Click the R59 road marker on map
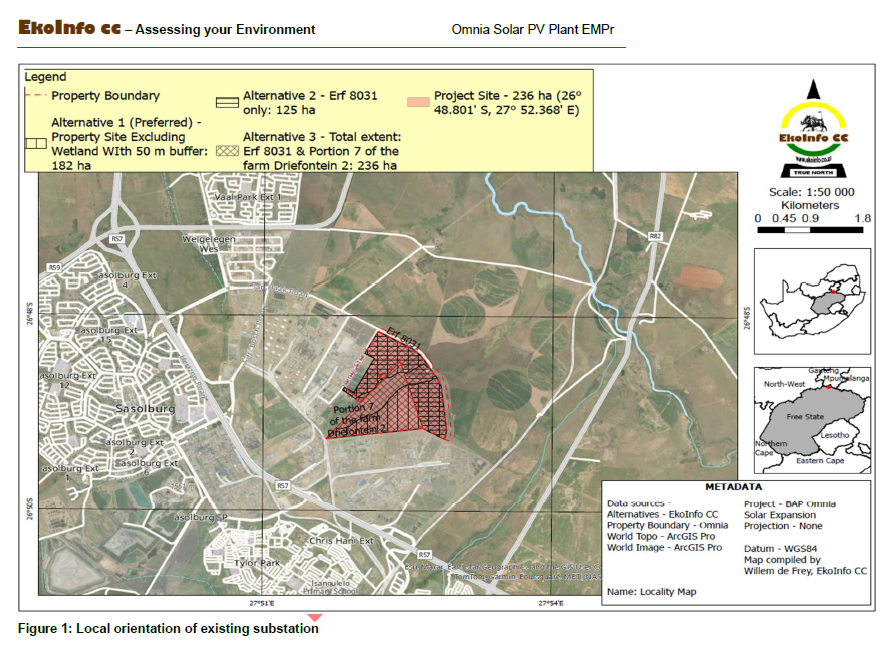Screen dimensions: 896x645 click(x=54, y=267)
